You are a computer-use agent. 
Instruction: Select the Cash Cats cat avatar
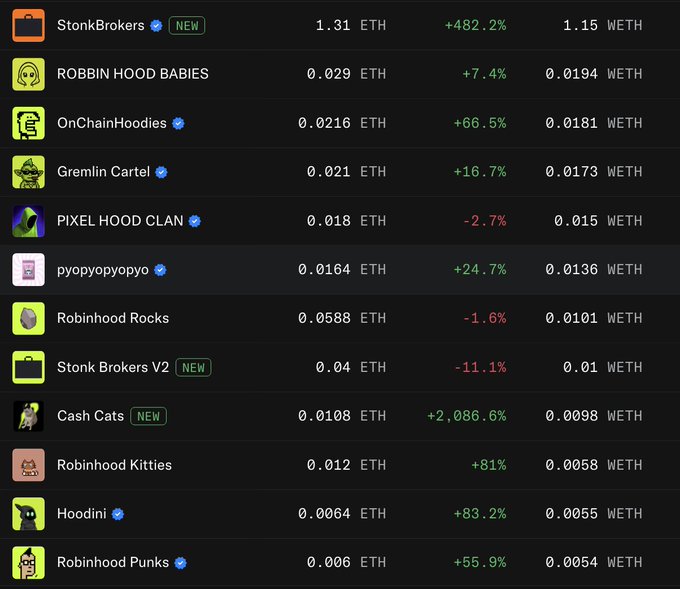coord(28,416)
